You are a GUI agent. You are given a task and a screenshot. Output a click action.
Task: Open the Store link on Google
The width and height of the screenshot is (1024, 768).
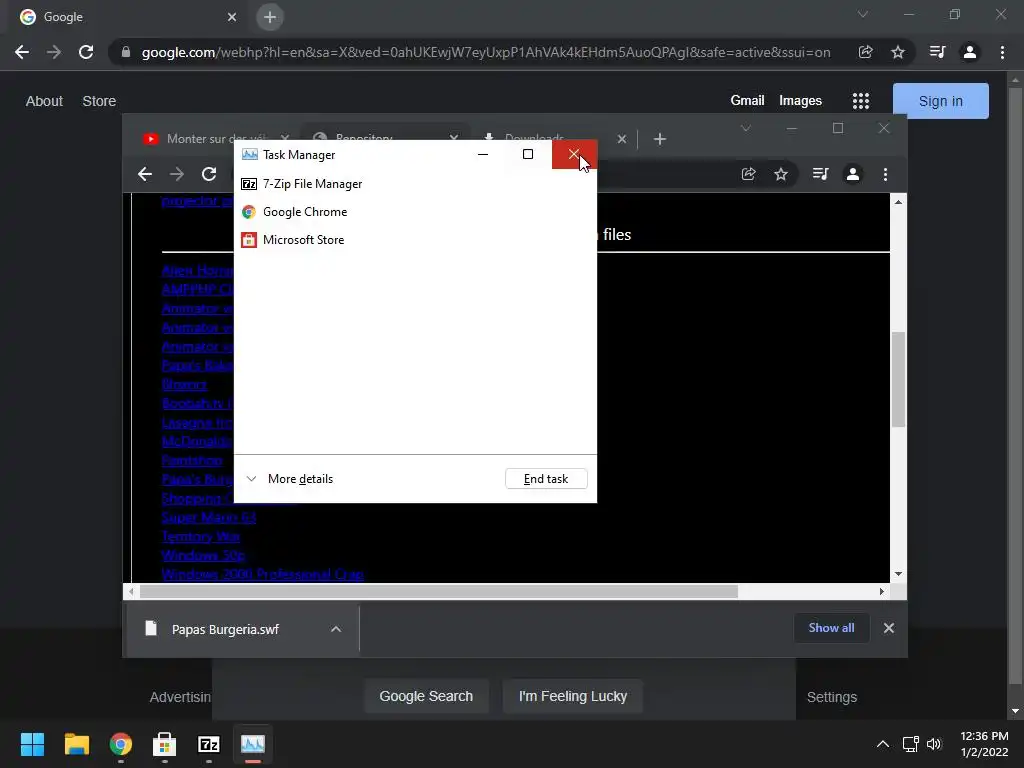coord(99,101)
